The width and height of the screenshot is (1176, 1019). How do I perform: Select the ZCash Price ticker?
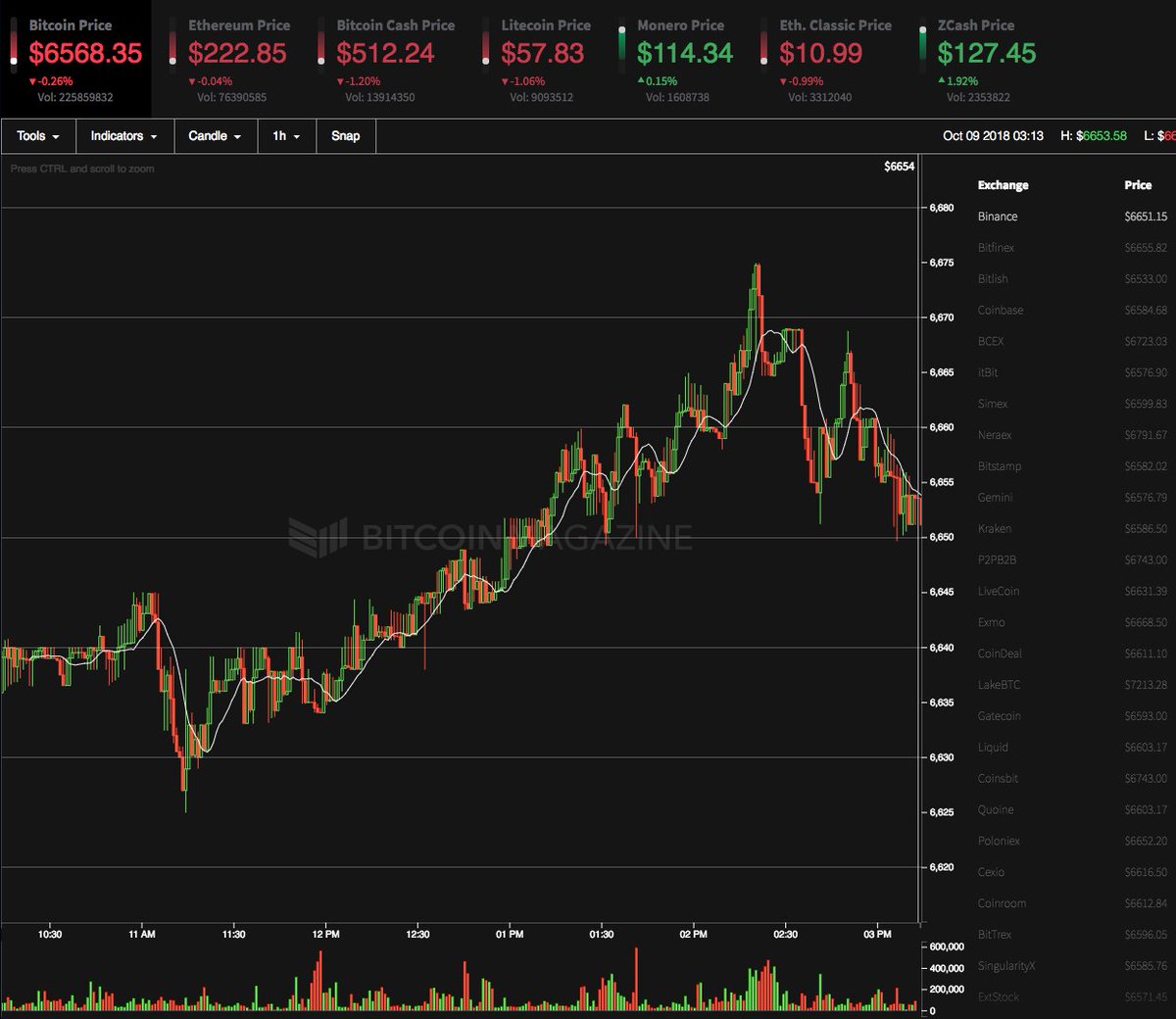pos(978,59)
